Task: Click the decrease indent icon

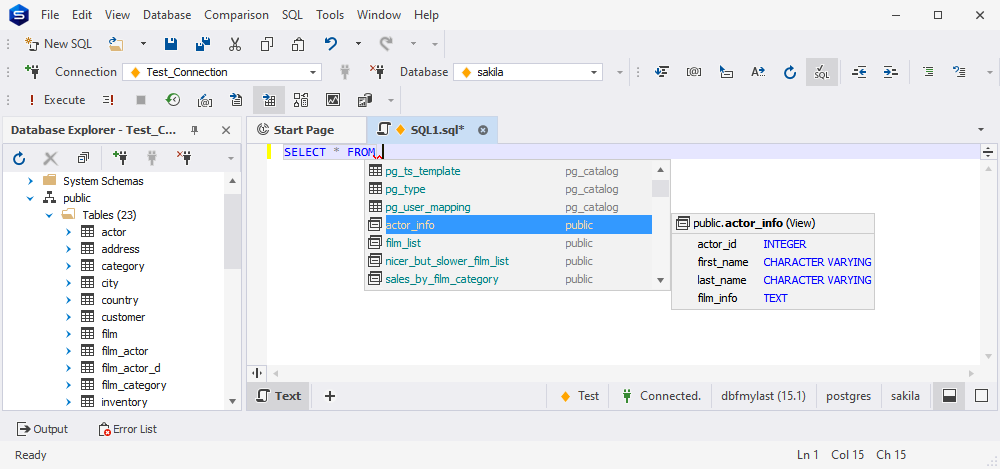Action: click(859, 72)
